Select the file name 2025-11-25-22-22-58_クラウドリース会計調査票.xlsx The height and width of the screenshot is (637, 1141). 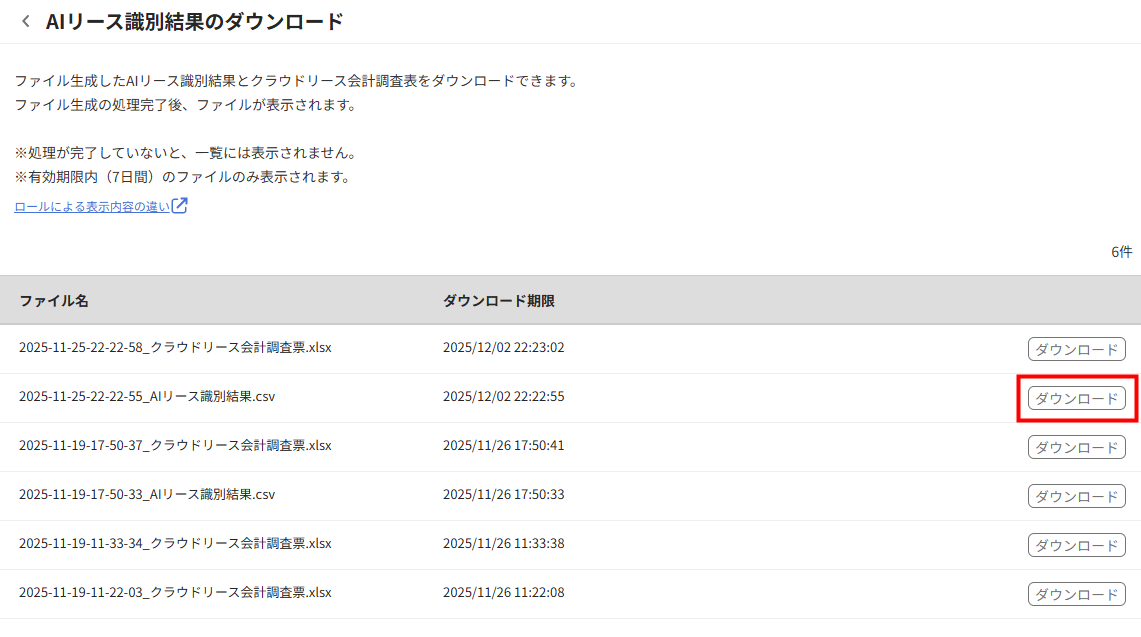(x=175, y=348)
